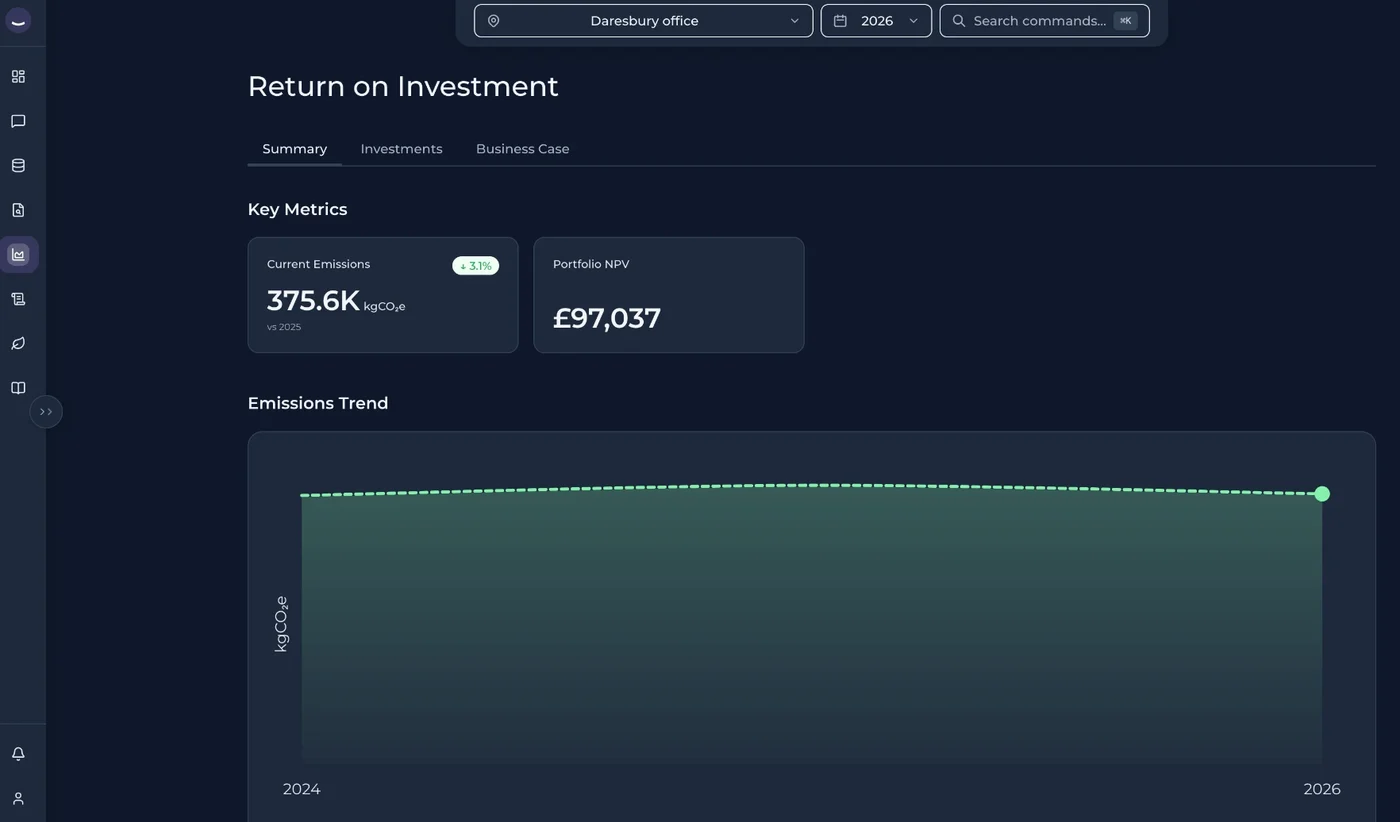Click the 2026 axis label

point(1322,789)
